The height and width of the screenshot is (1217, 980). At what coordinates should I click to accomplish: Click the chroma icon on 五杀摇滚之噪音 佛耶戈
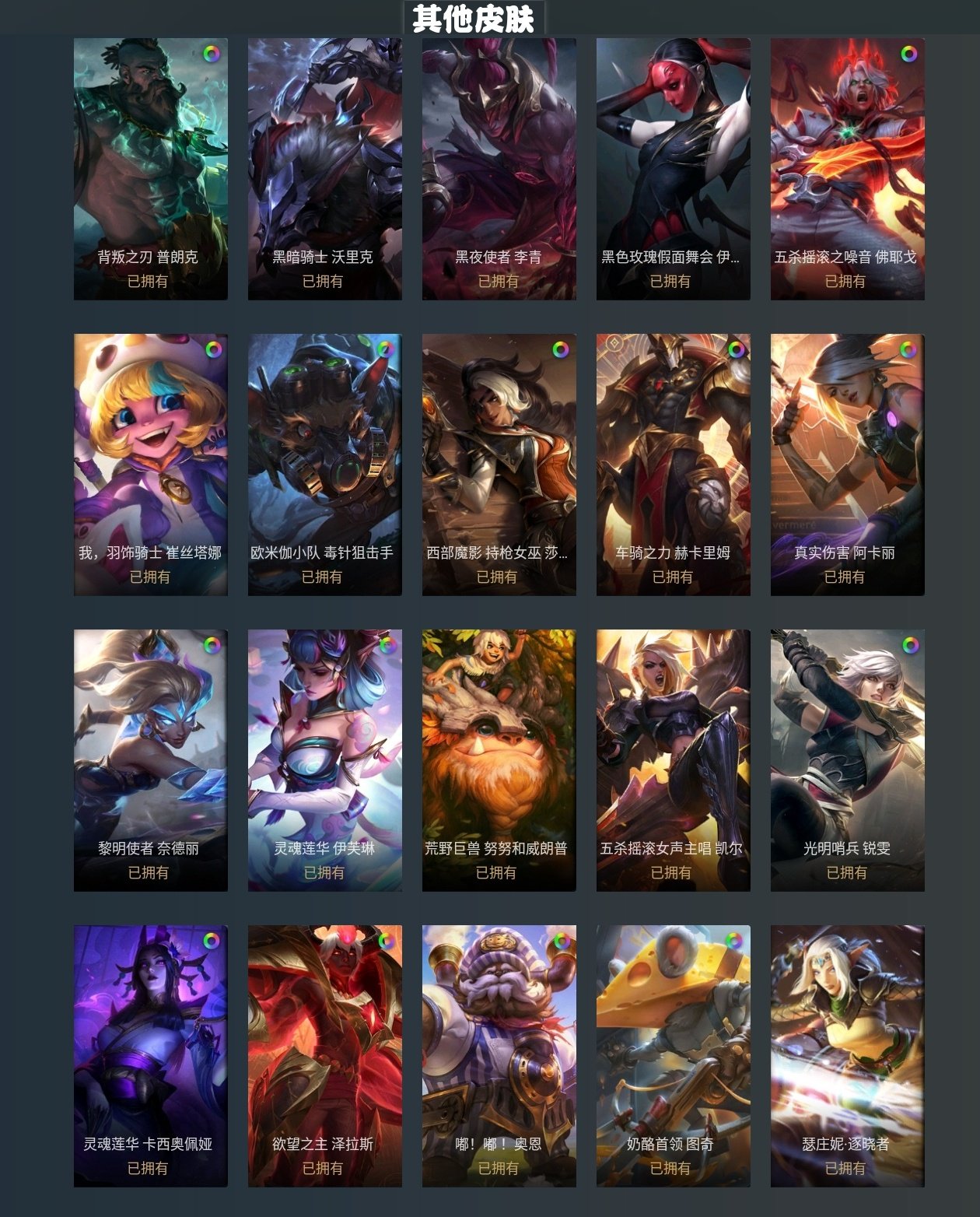[x=908, y=54]
